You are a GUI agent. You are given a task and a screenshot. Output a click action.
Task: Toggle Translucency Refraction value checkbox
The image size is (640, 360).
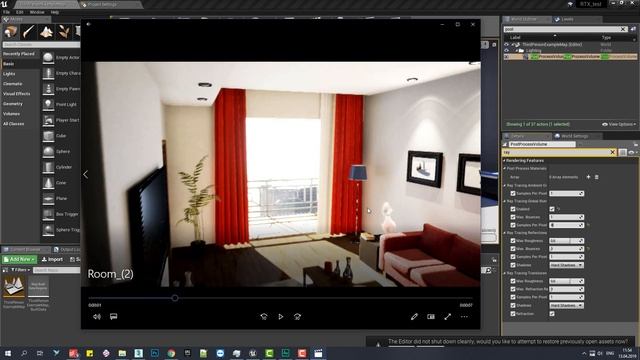click(x=552, y=314)
